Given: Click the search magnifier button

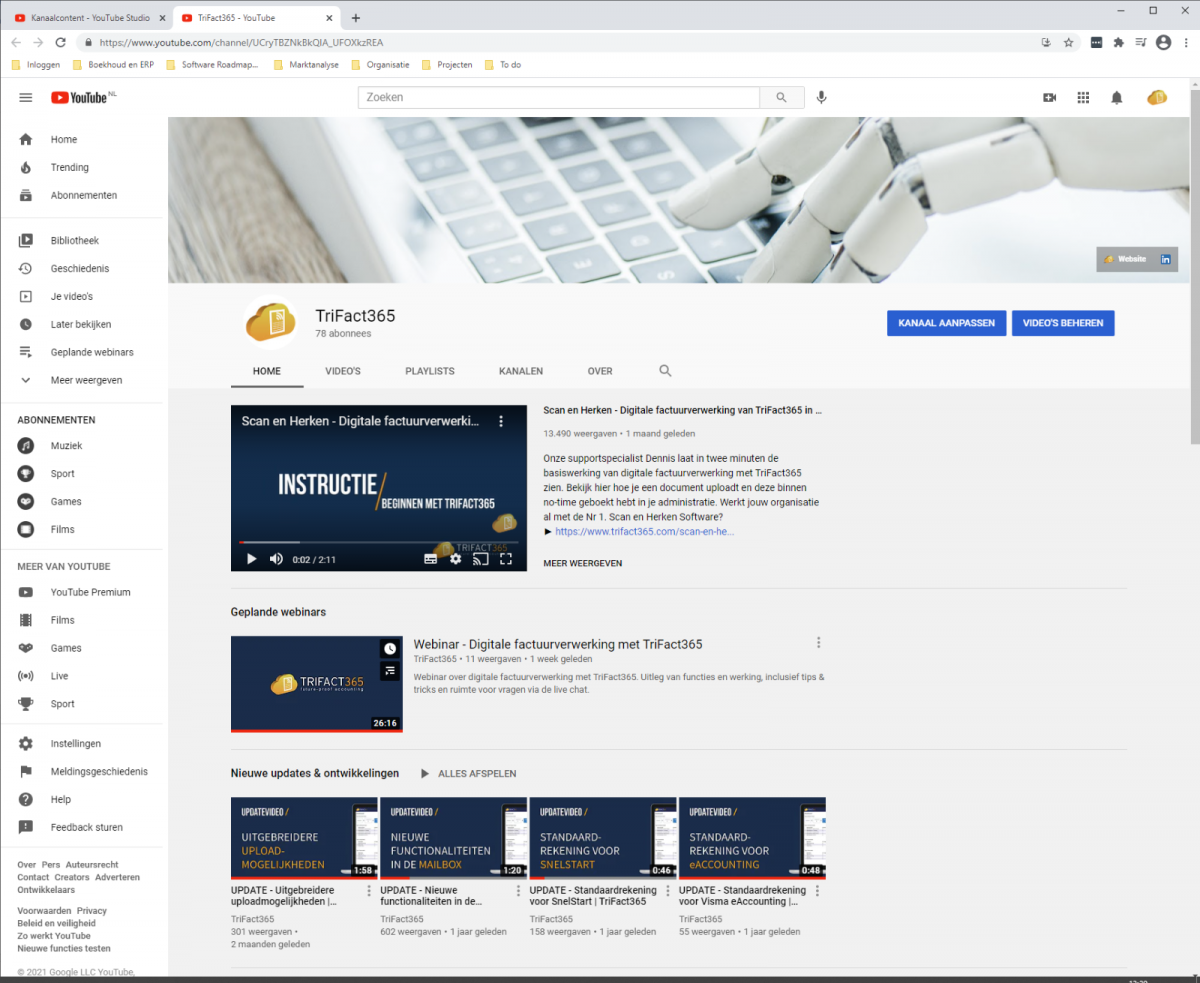Looking at the screenshot, I should click(782, 97).
